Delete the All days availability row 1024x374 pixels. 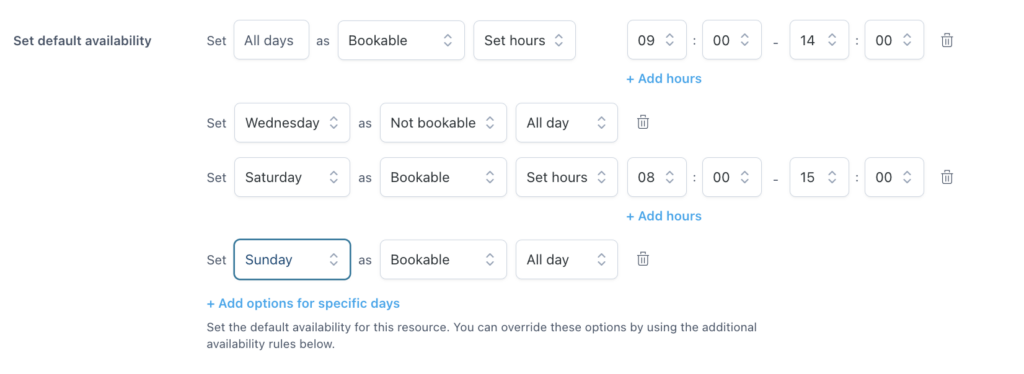point(946,40)
